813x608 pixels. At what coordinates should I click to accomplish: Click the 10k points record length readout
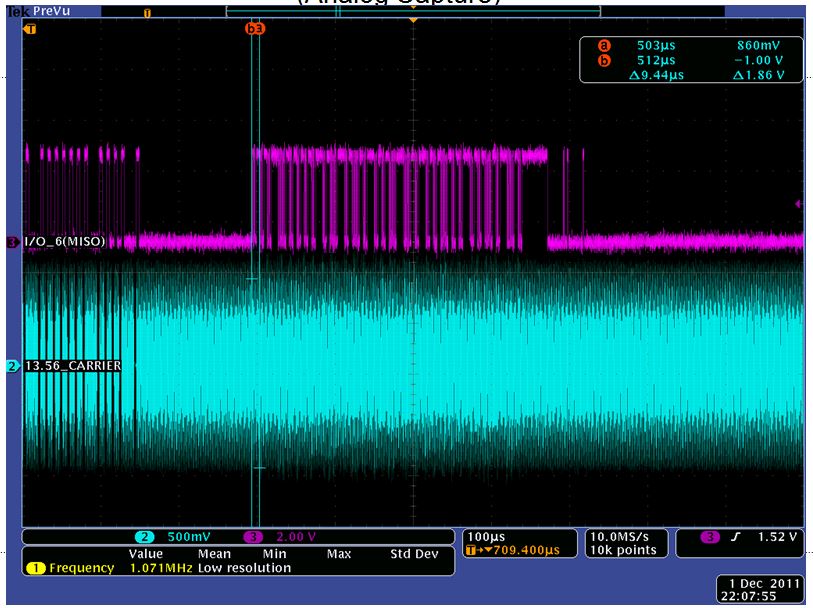[623, 550]
